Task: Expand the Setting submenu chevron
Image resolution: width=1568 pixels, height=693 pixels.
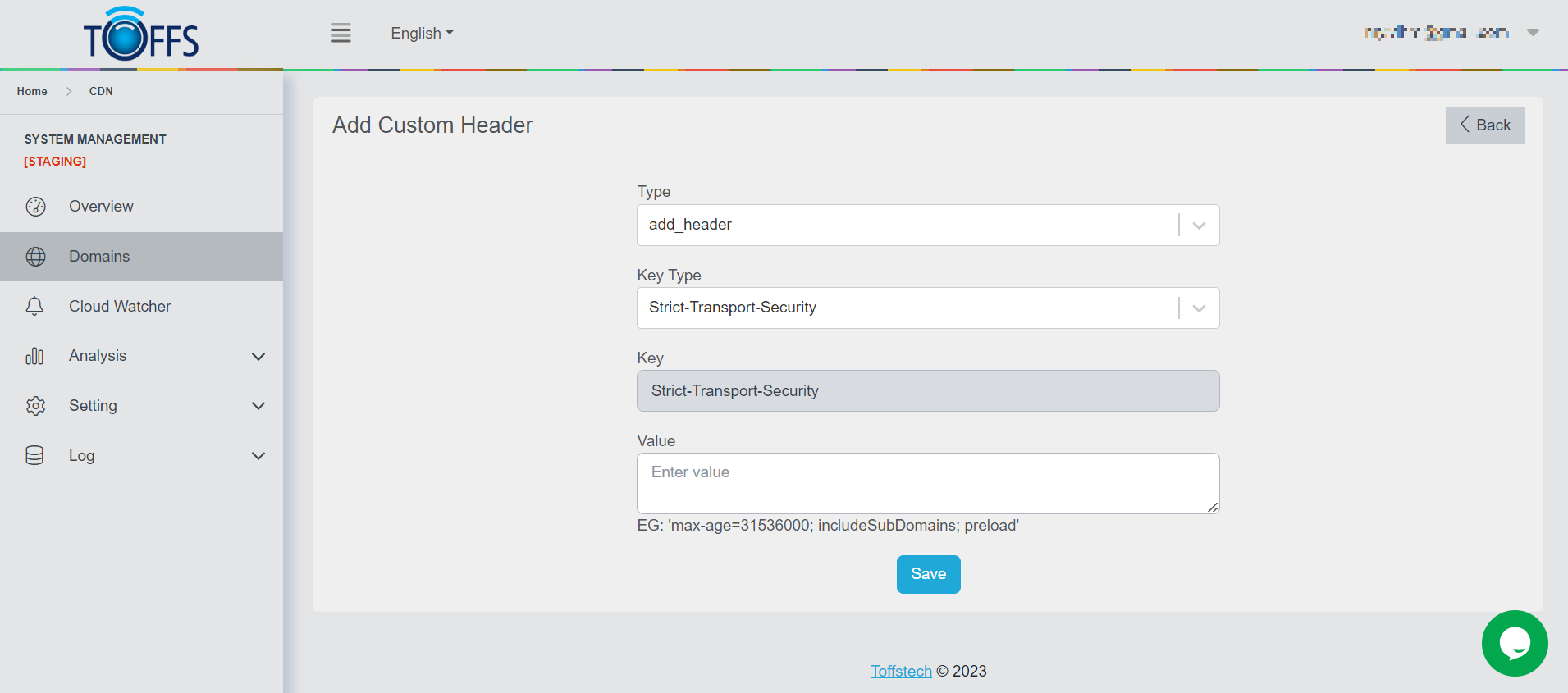Action: pos(258,406)
